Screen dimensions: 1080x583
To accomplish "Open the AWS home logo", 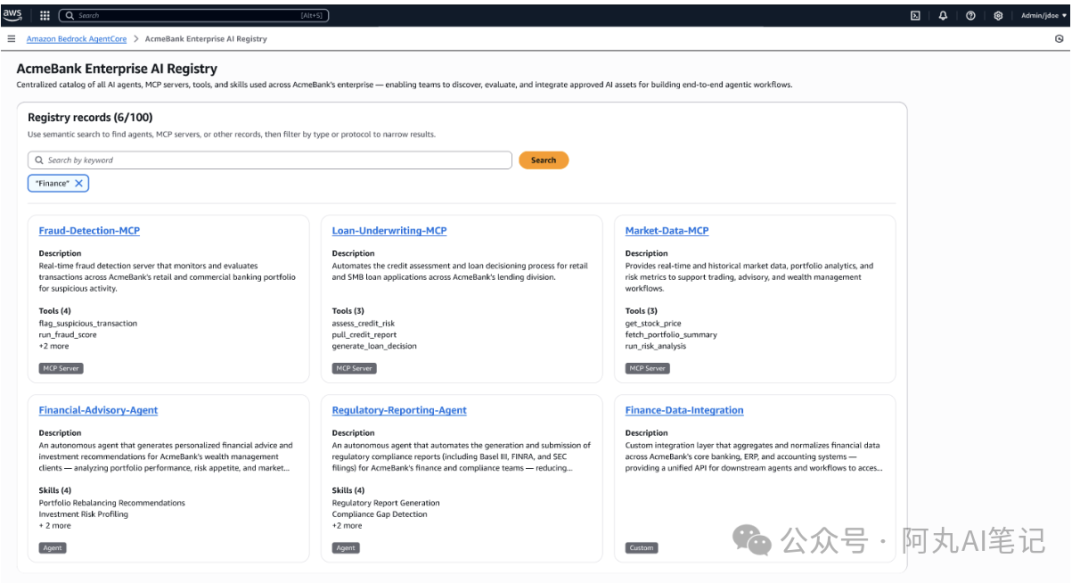I will [12, 14].
